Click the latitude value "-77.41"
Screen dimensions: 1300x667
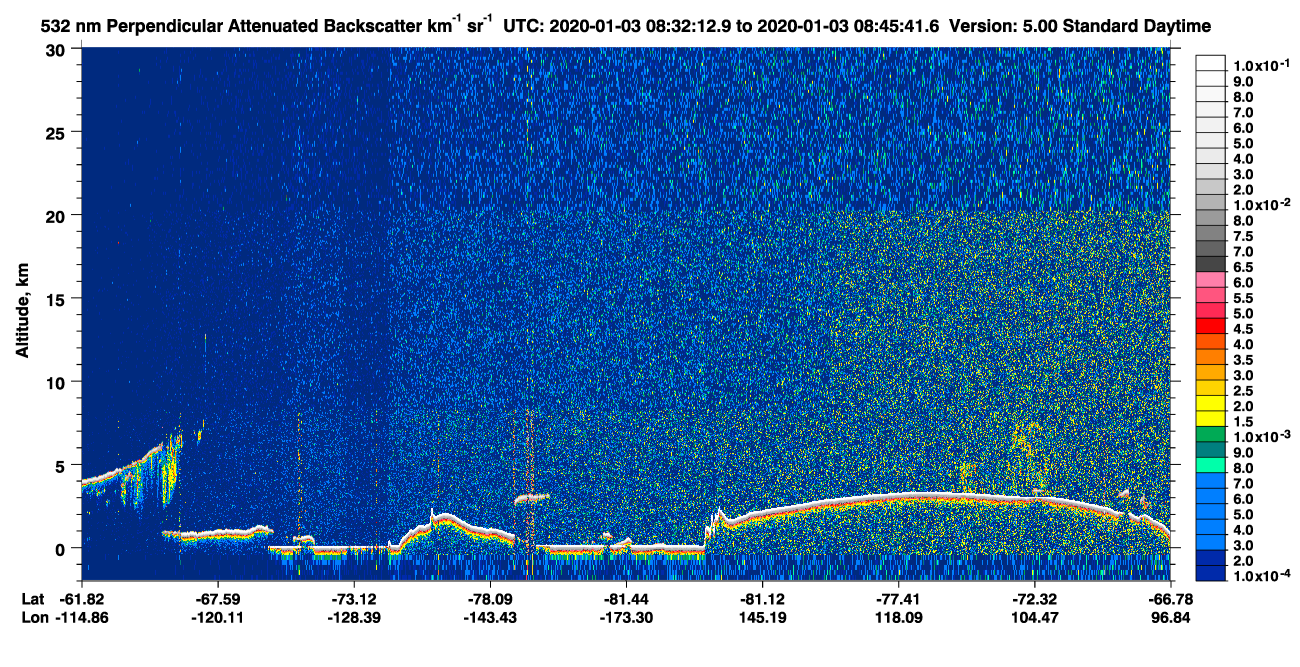click(x=898, y=598)
